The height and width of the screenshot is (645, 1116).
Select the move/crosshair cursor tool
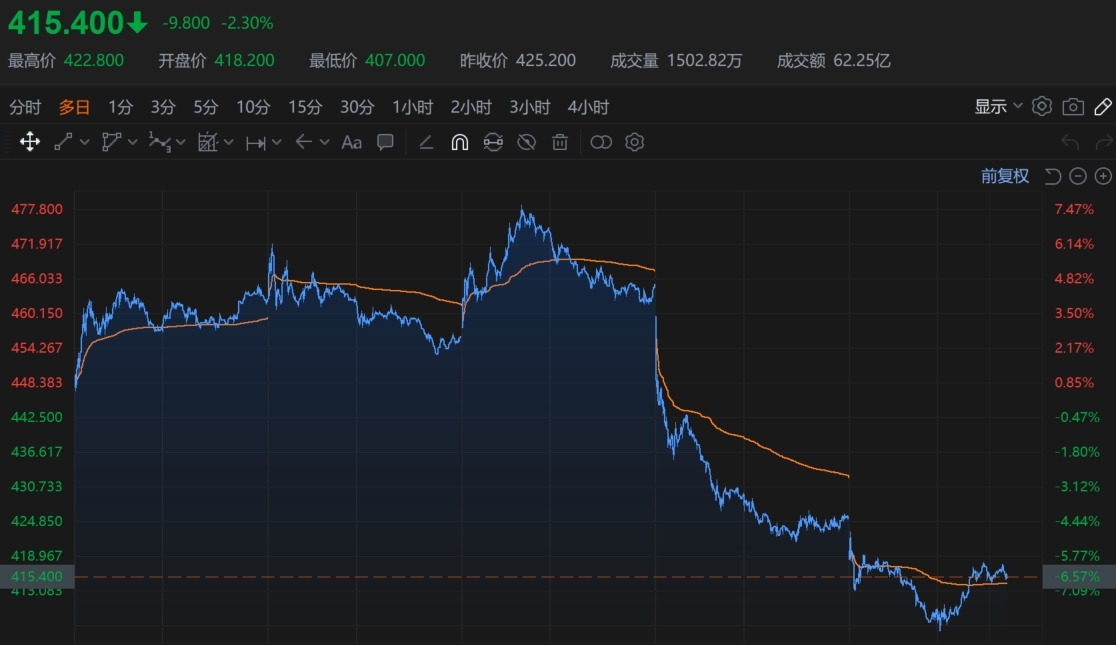point(29,142)
